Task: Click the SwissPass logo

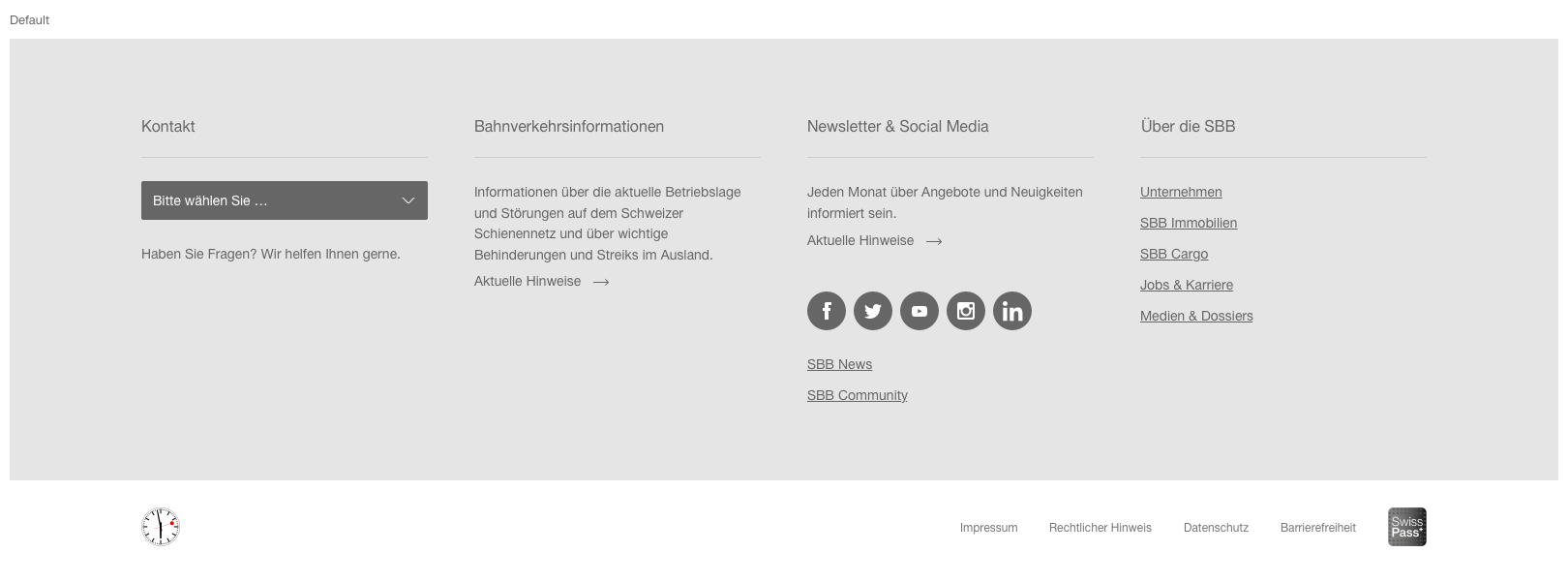Action: [1407, 527]
